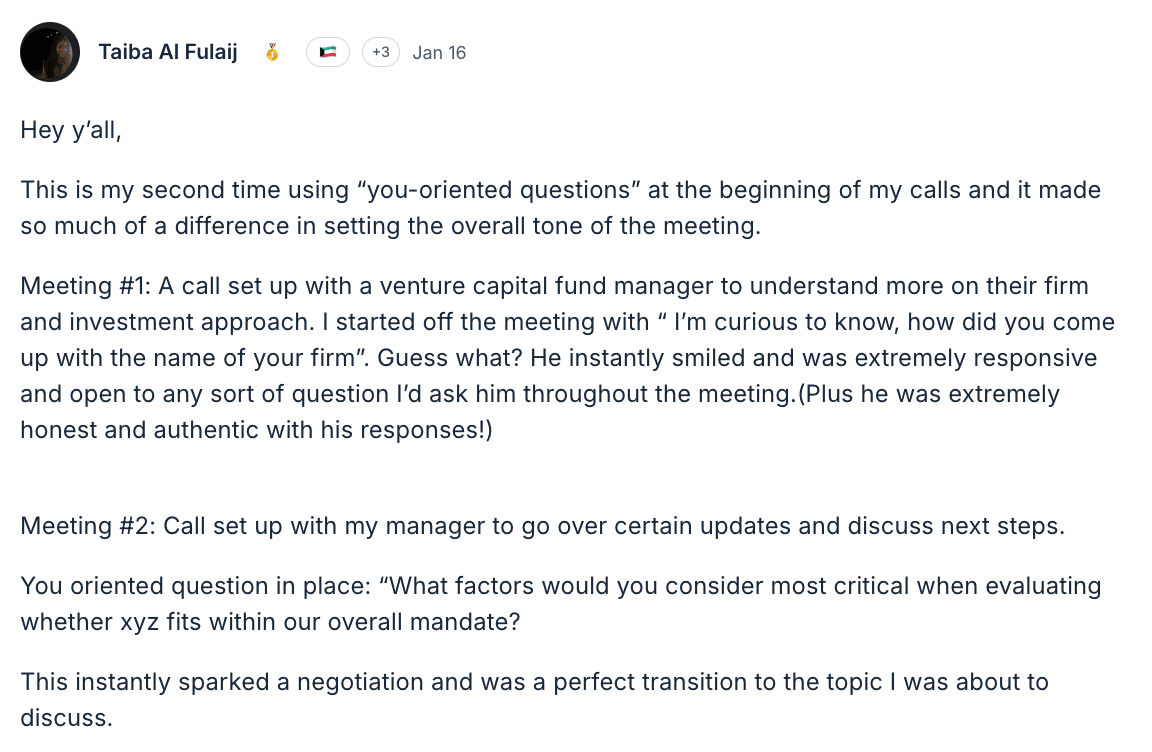The height and width of the screenshot is (752, 1152).
Task: Click the Jan 16 post date
Action: click(439, 53)
